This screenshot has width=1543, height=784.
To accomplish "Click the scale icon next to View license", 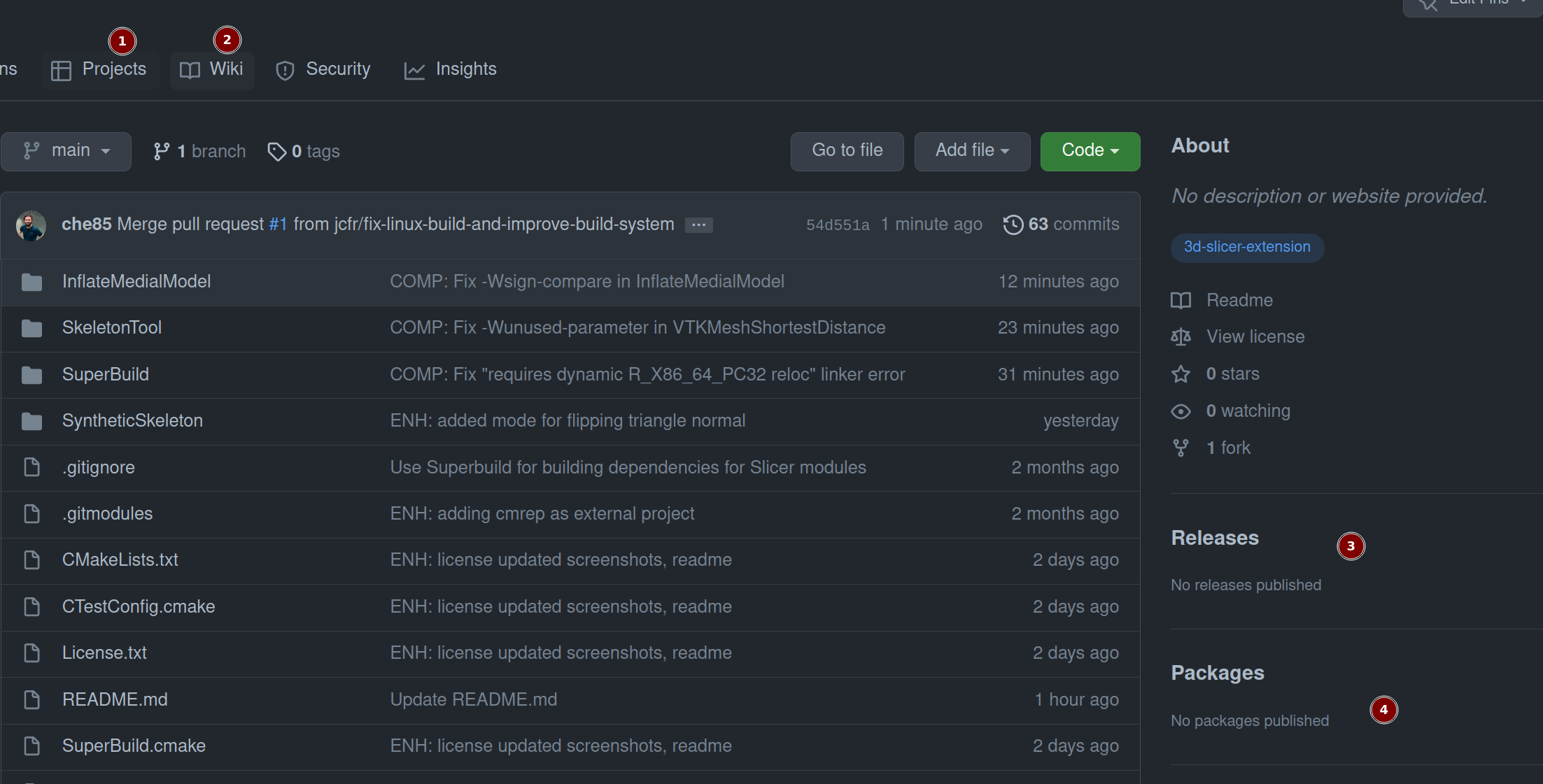I will coord(1181,337).
